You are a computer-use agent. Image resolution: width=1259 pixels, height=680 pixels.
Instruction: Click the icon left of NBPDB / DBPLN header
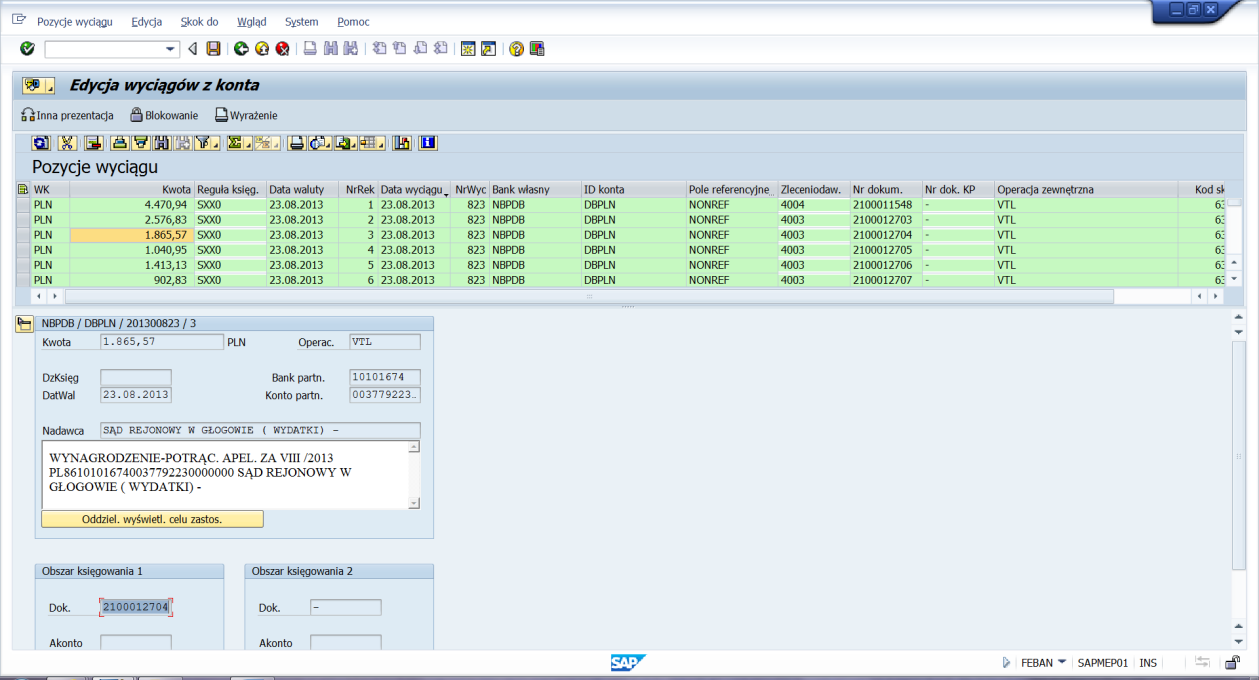point(24,324)
